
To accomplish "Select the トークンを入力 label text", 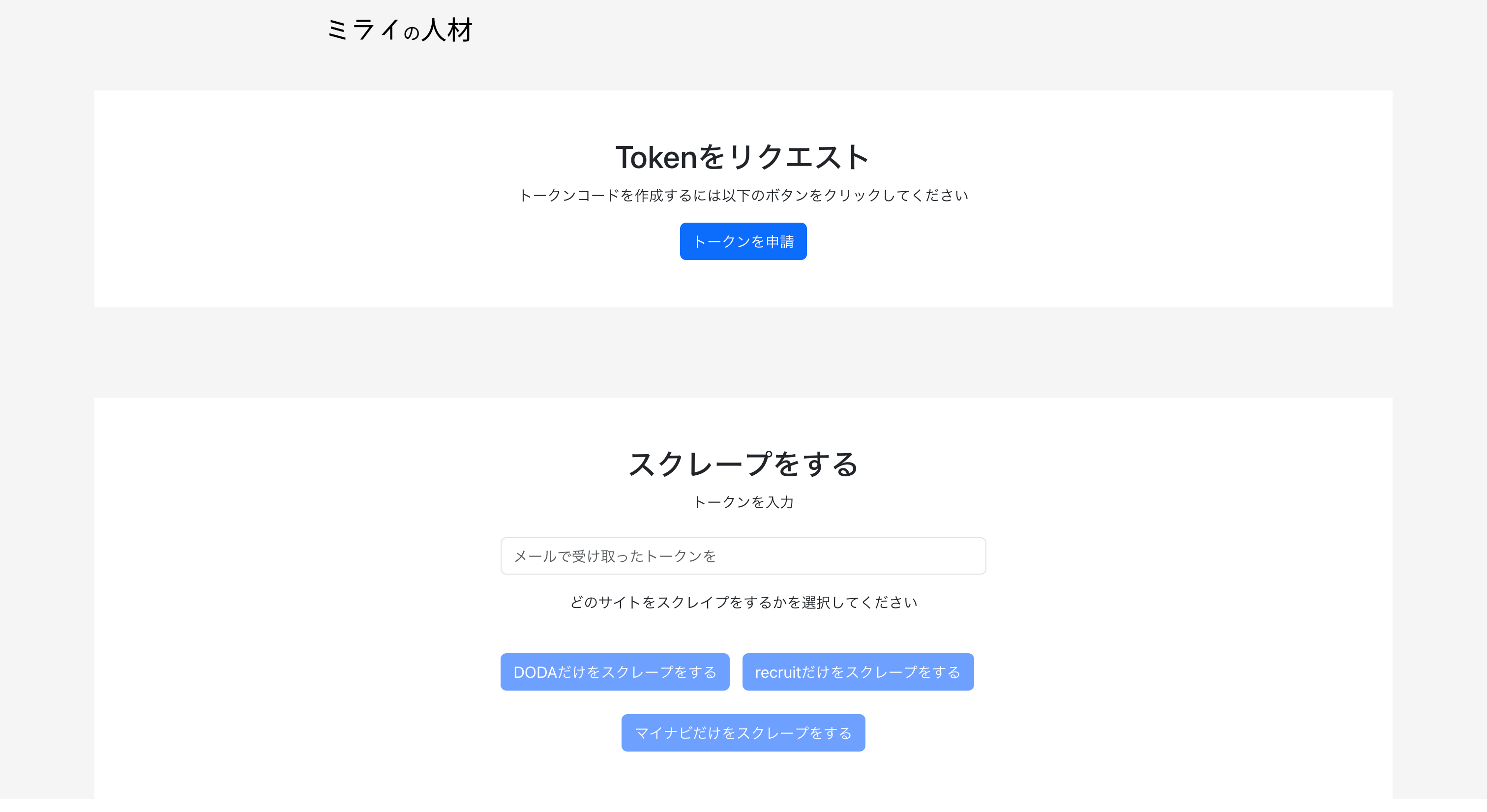I will 743,502.
